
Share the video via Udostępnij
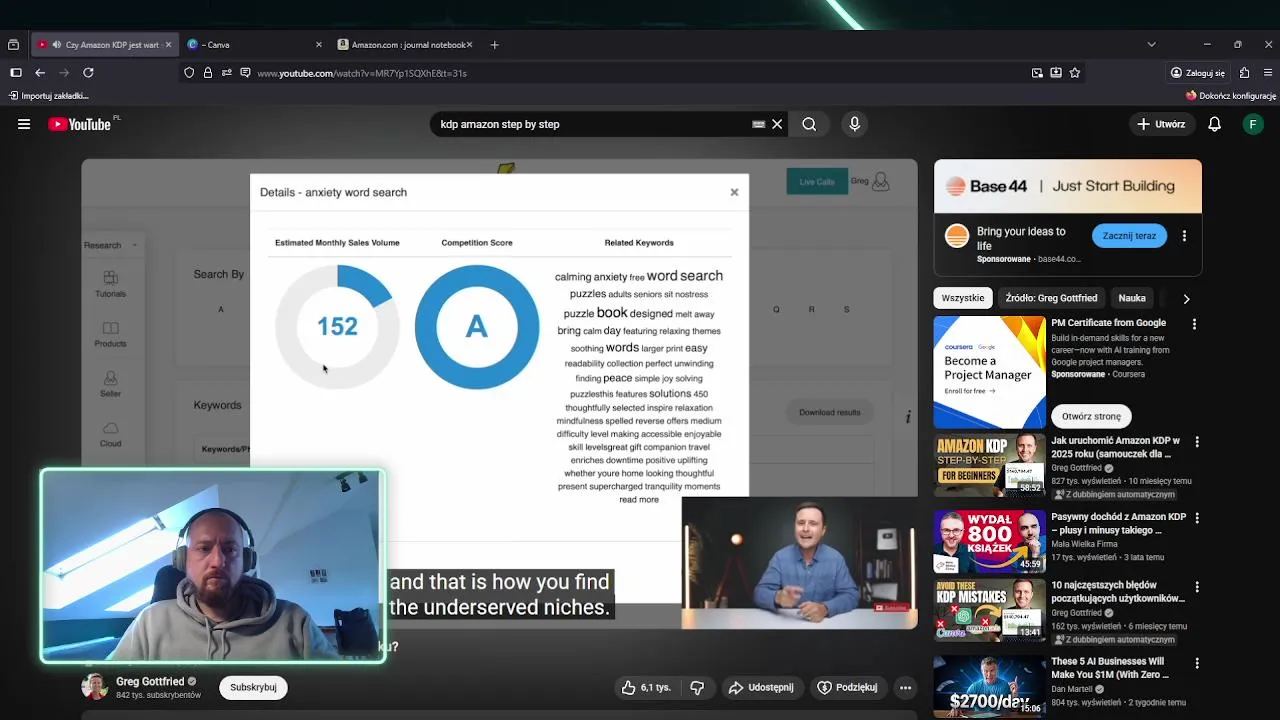(761, 687)
